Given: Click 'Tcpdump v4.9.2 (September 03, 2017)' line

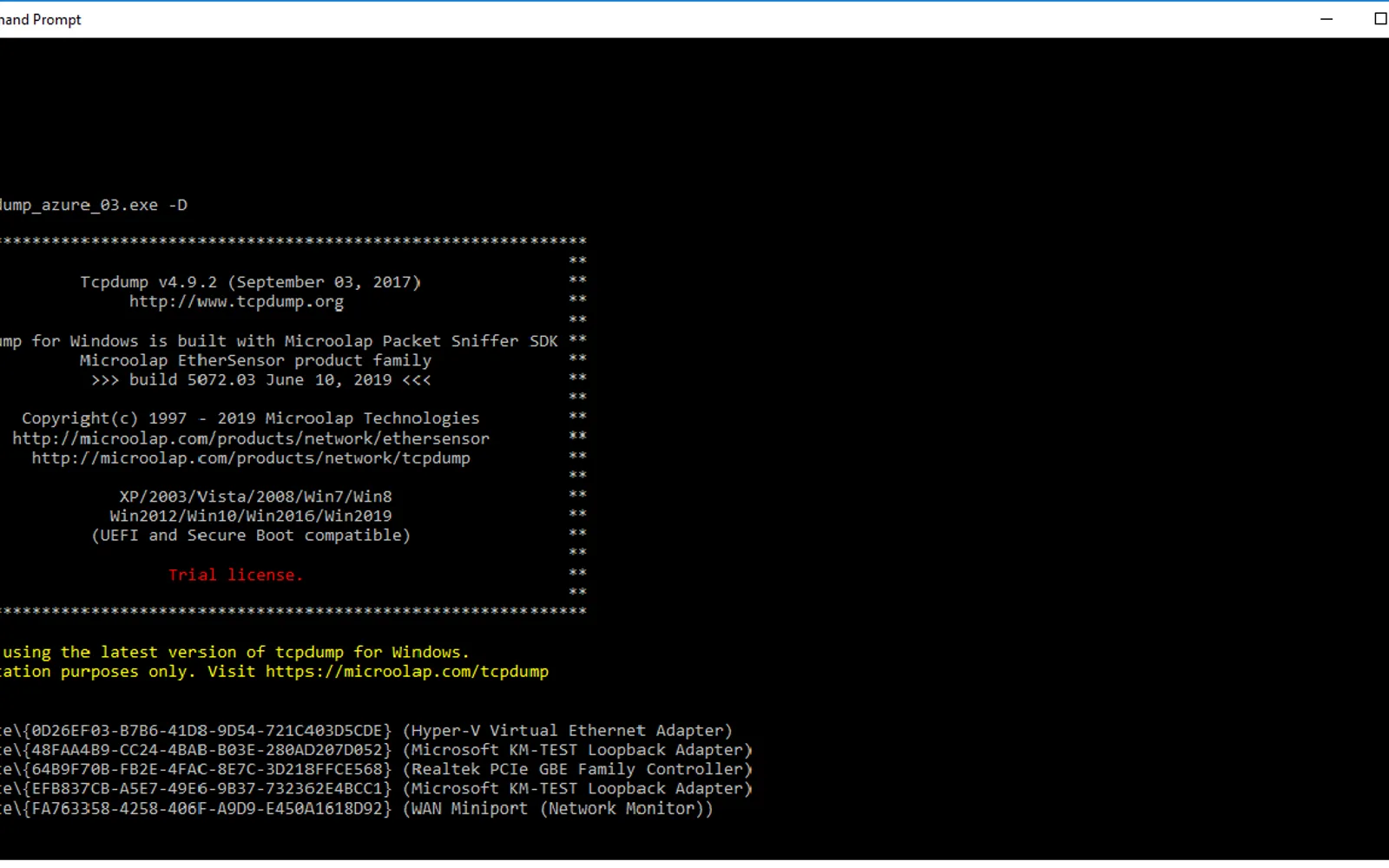Looking at the screenshot, I should [250, 282].
